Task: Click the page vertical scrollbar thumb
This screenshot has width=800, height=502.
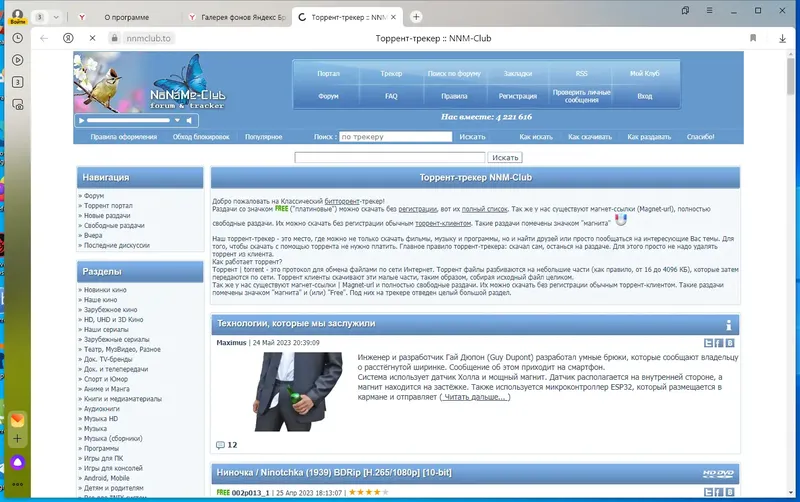Action: 791,77
